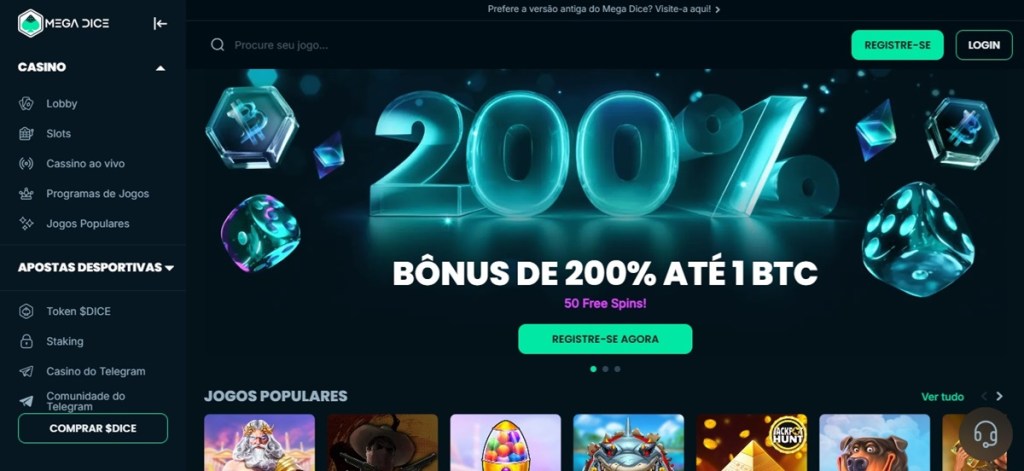This screenshot has height=471, width=1024.
Task: Open the Slots icon in the sidebar
Action: pos(26,134)
